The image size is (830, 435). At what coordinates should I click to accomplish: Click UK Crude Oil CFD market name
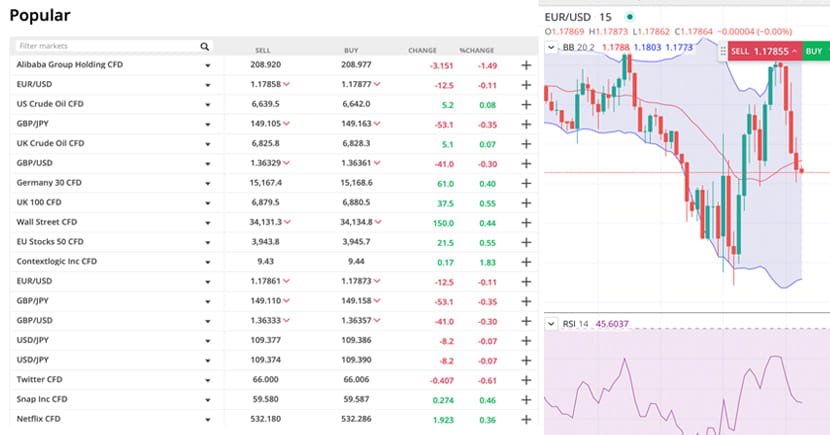click(x=50, y=143)
